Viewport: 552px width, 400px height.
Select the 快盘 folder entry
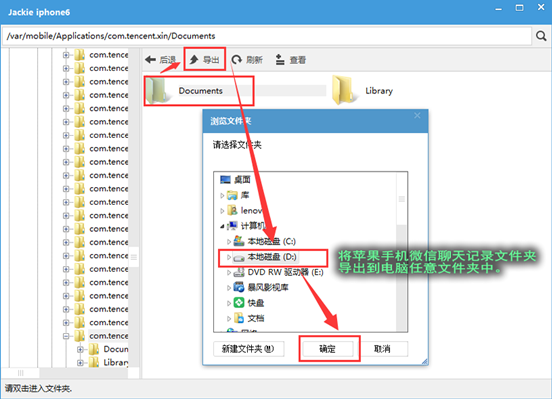click(249, 303)
